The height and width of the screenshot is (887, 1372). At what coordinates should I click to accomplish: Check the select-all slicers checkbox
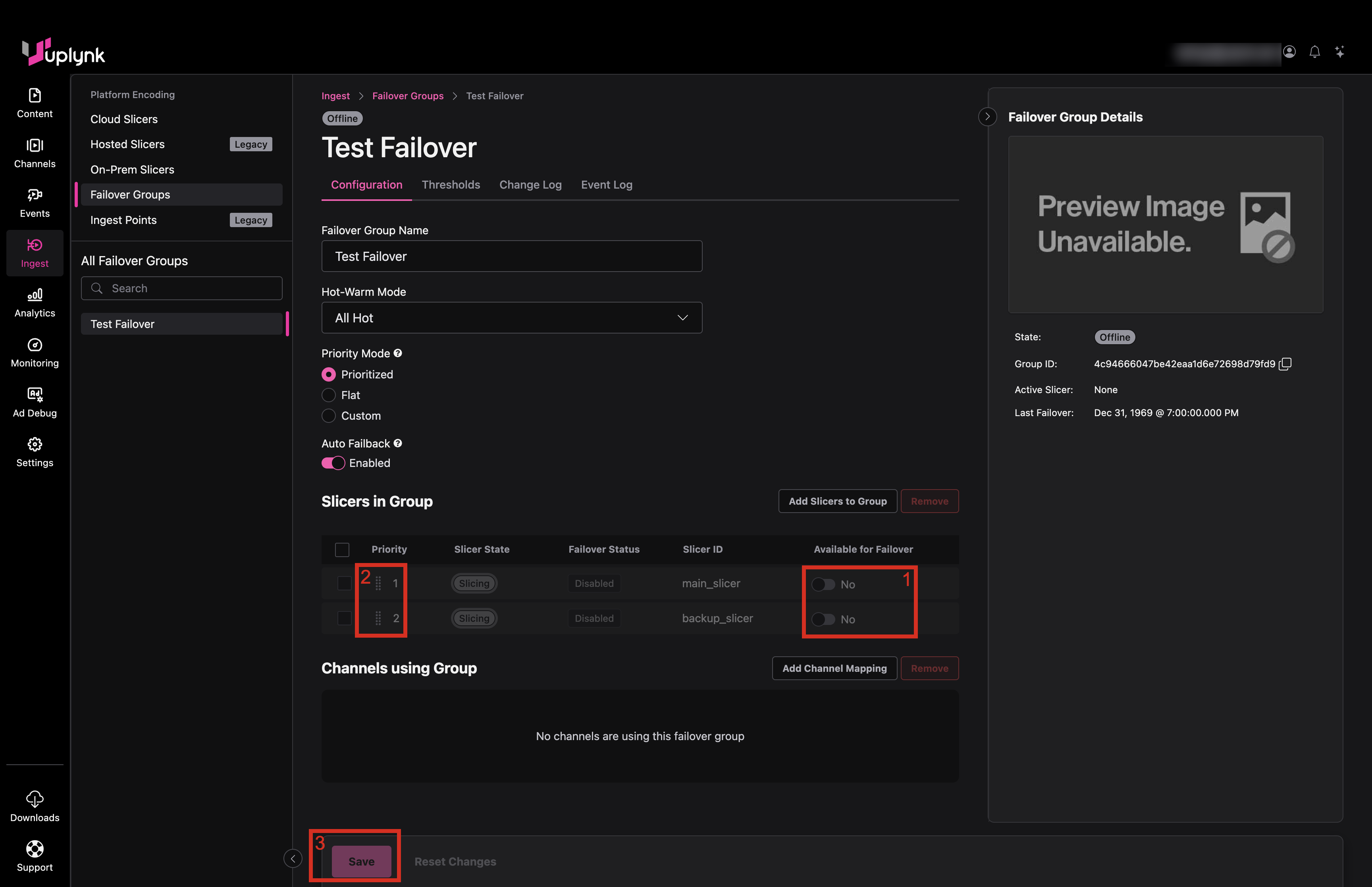(x=342, y=550)
